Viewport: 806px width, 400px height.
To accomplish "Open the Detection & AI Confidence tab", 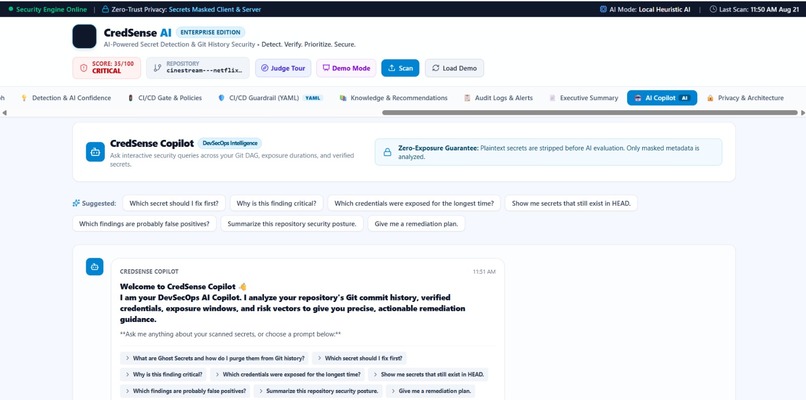I will tap(66, 98).
